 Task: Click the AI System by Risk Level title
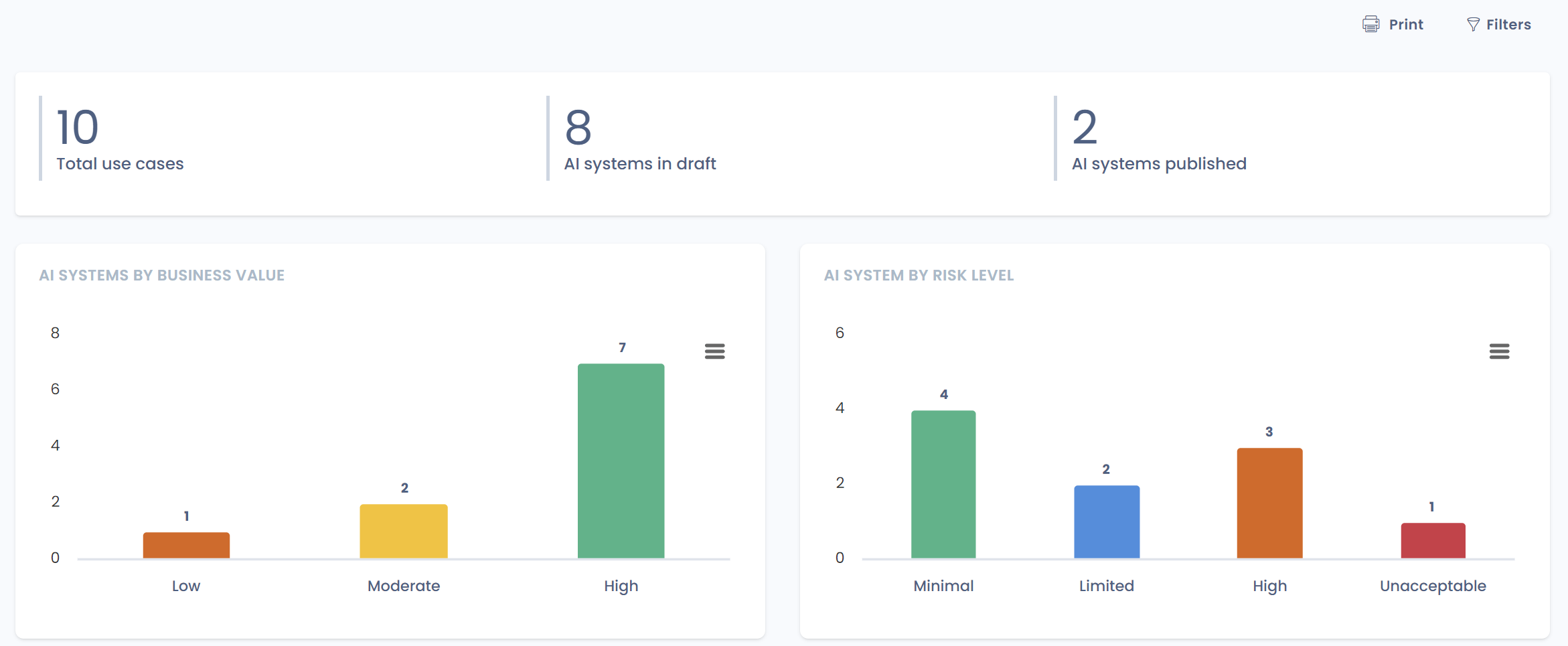pyautogui.click(x=919, y=275)
